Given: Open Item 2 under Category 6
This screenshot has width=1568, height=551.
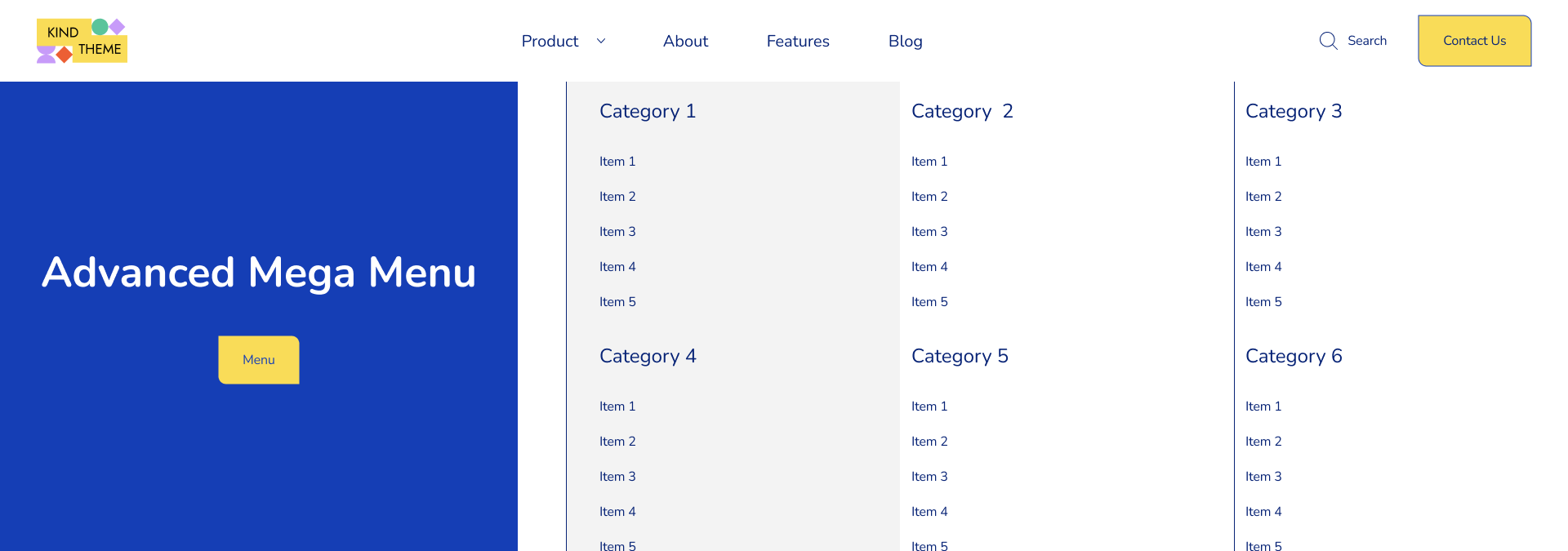Looking at the screenshot, I should [1263, 442].
